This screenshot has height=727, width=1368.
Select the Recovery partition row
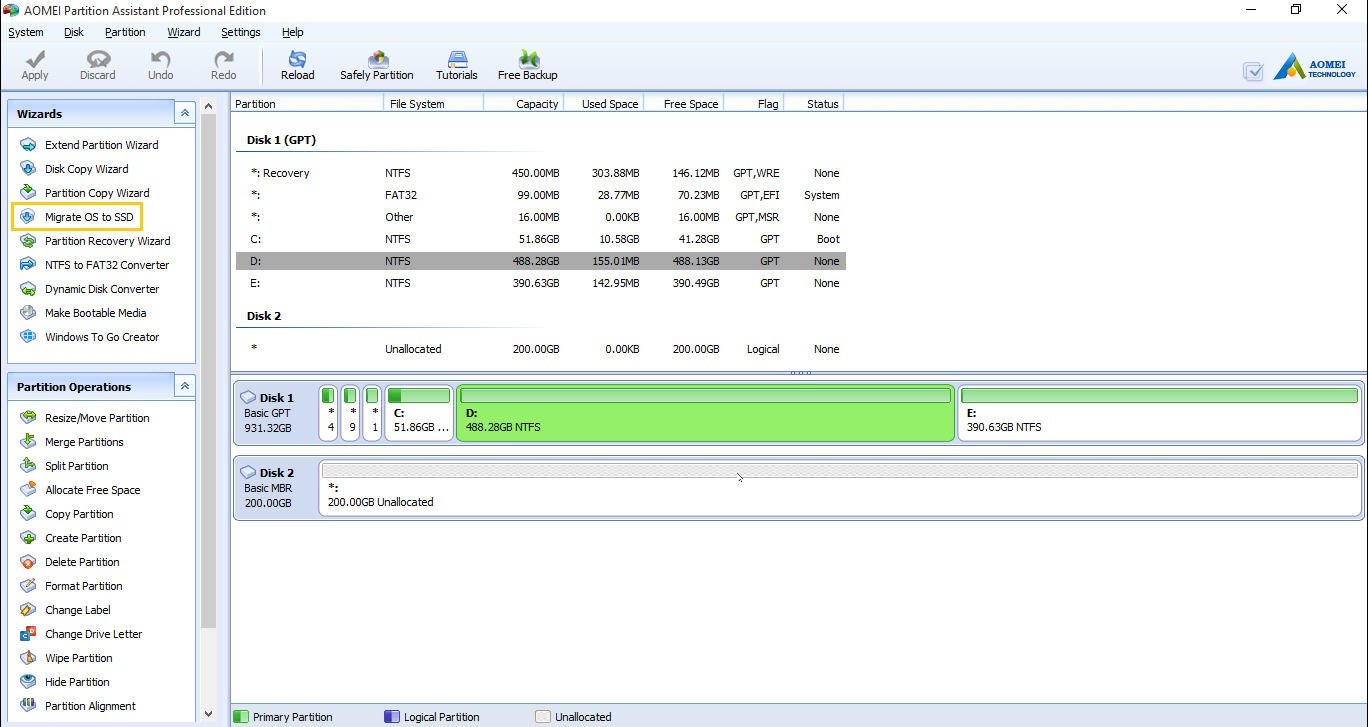coord(541,173)
